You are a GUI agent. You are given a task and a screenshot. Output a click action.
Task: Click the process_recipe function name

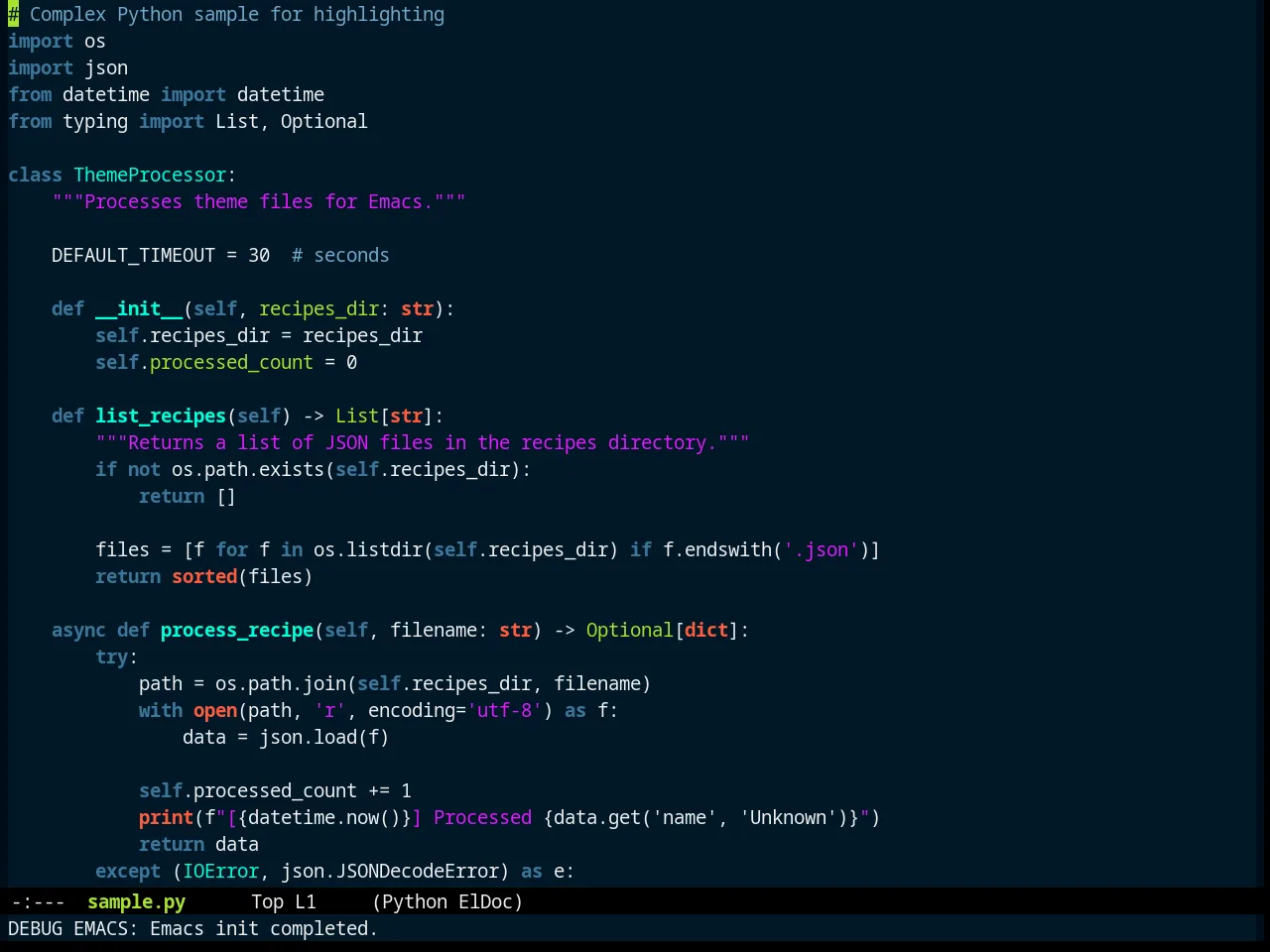point(237,630)
